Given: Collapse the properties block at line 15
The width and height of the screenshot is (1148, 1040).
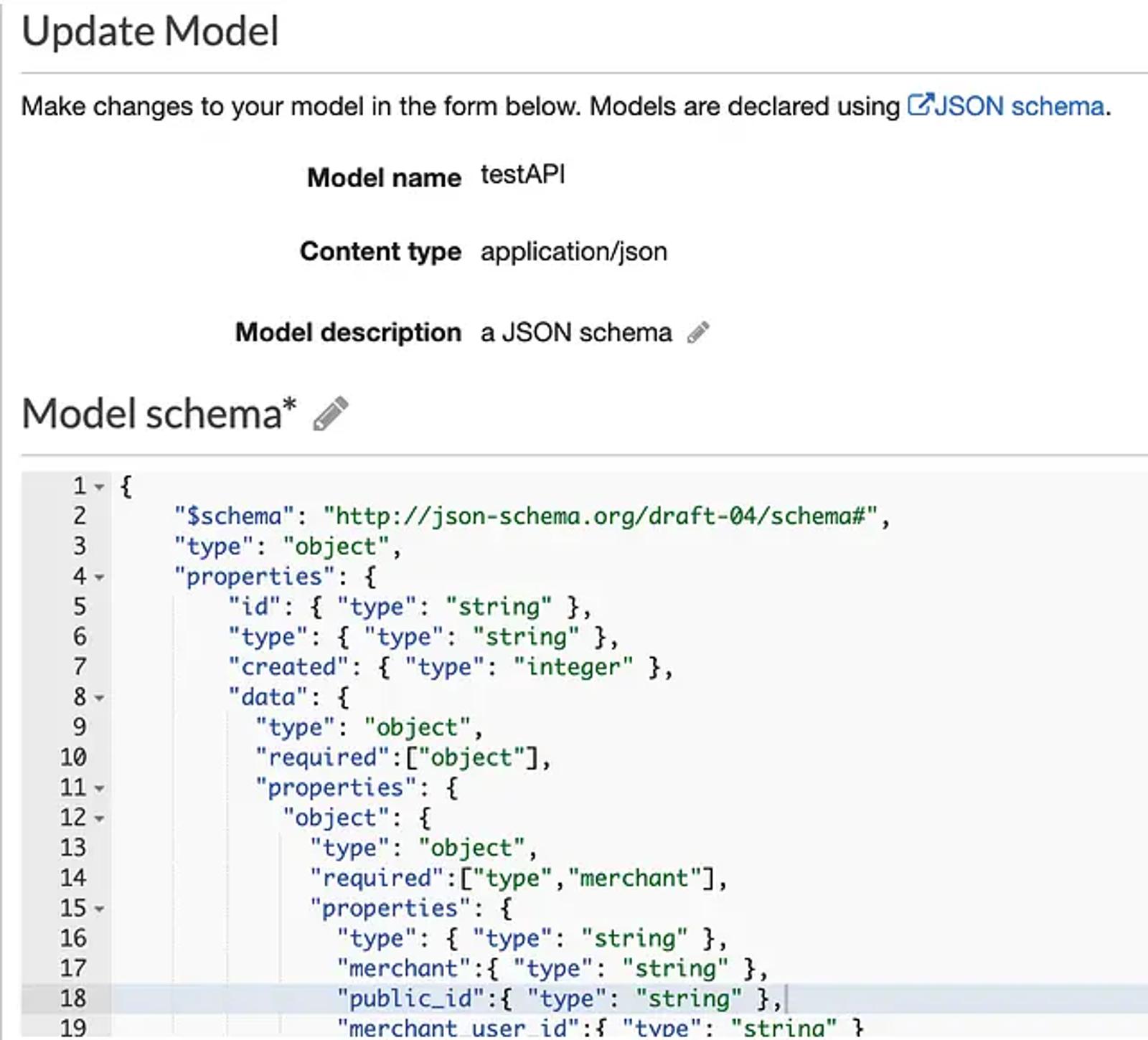Looking at the screenshot, I should point(100,909).
